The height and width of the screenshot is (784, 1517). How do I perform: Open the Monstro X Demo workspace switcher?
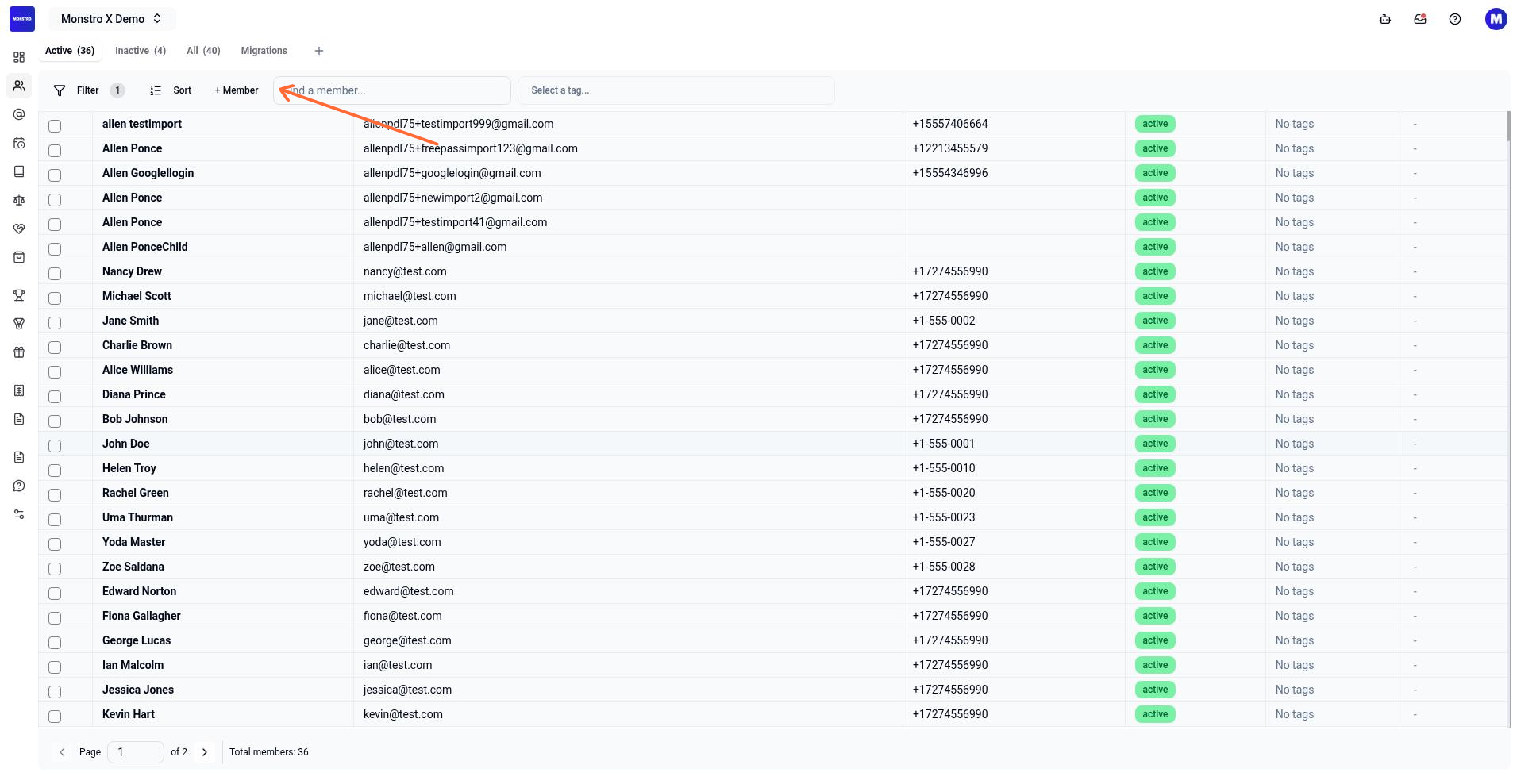[x=112, y=19]
